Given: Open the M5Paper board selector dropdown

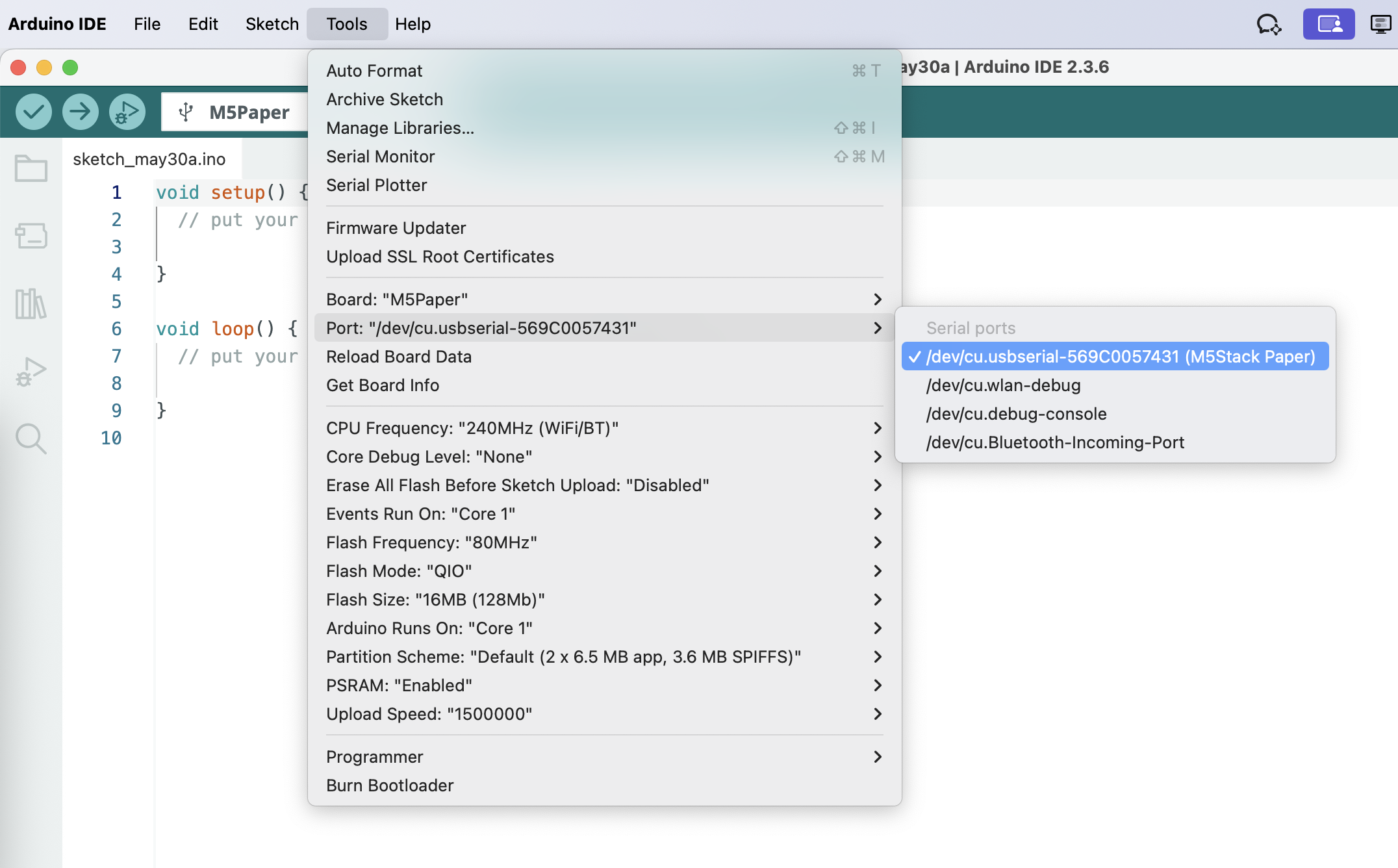Looking at the screenshot, I should [x=235, y=112].
